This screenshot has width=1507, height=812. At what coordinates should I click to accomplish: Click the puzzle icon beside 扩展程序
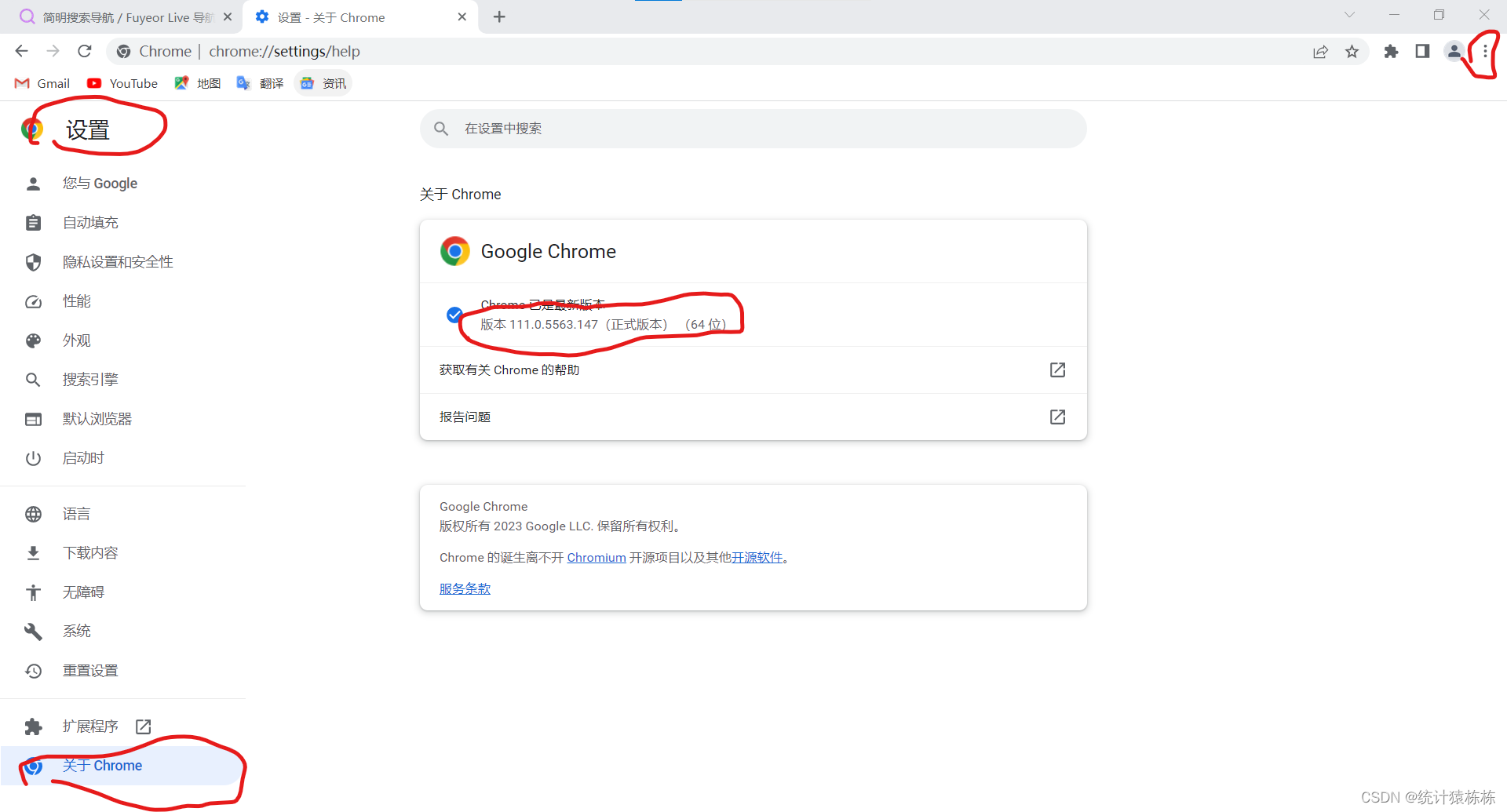[33, 726]
